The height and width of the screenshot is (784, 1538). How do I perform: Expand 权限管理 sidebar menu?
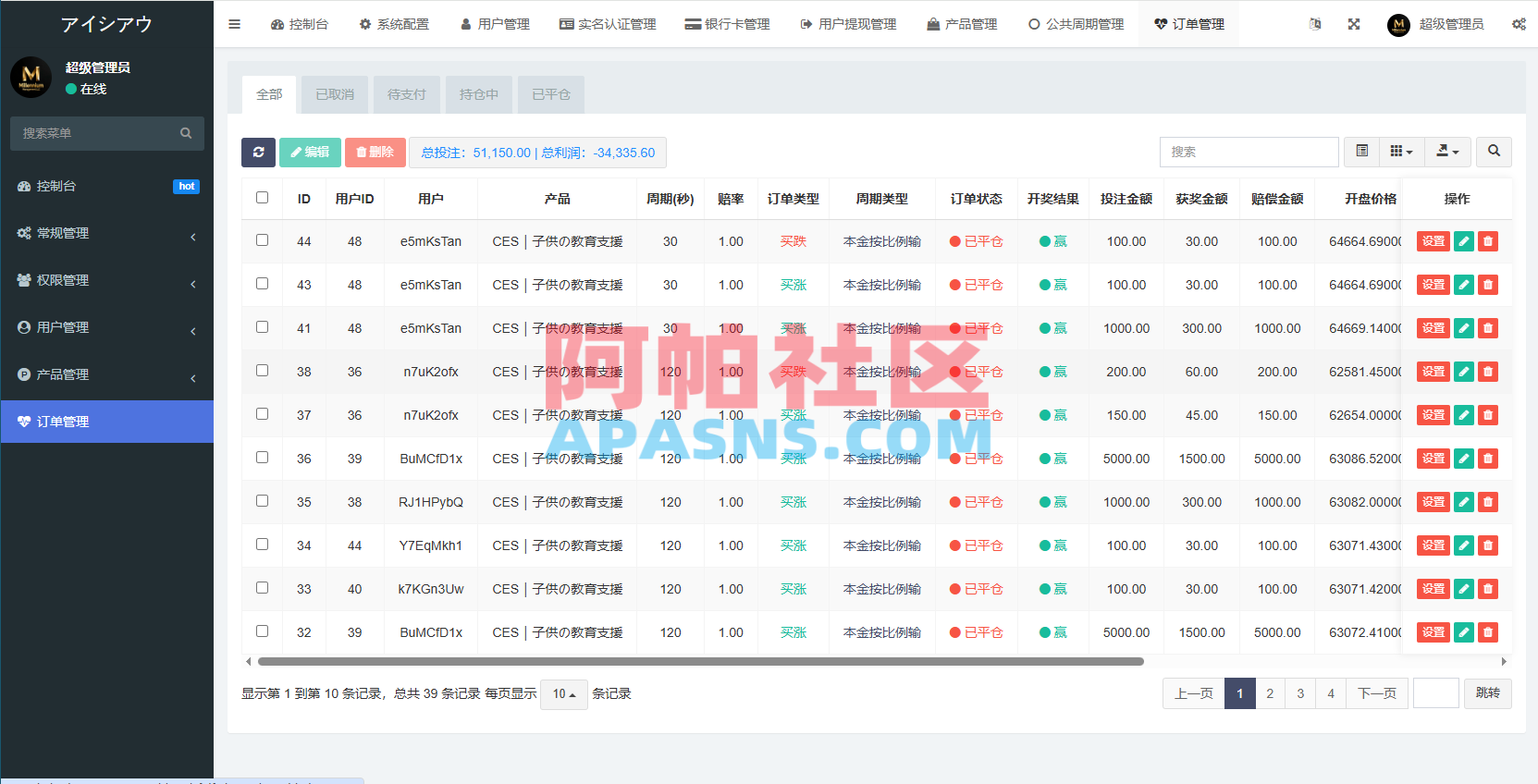point(107,281)
